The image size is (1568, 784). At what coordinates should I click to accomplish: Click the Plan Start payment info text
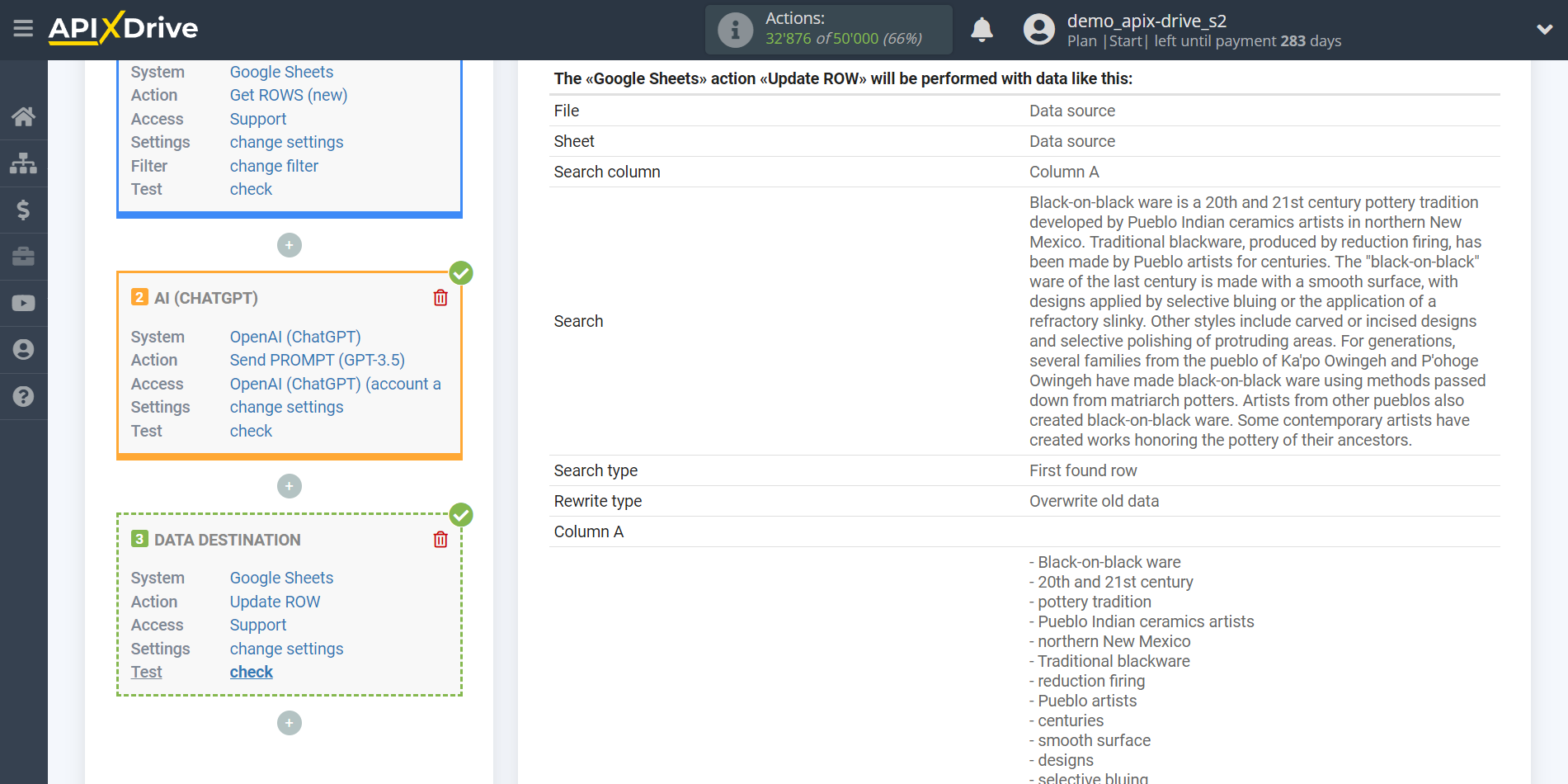coord(1204,41)
